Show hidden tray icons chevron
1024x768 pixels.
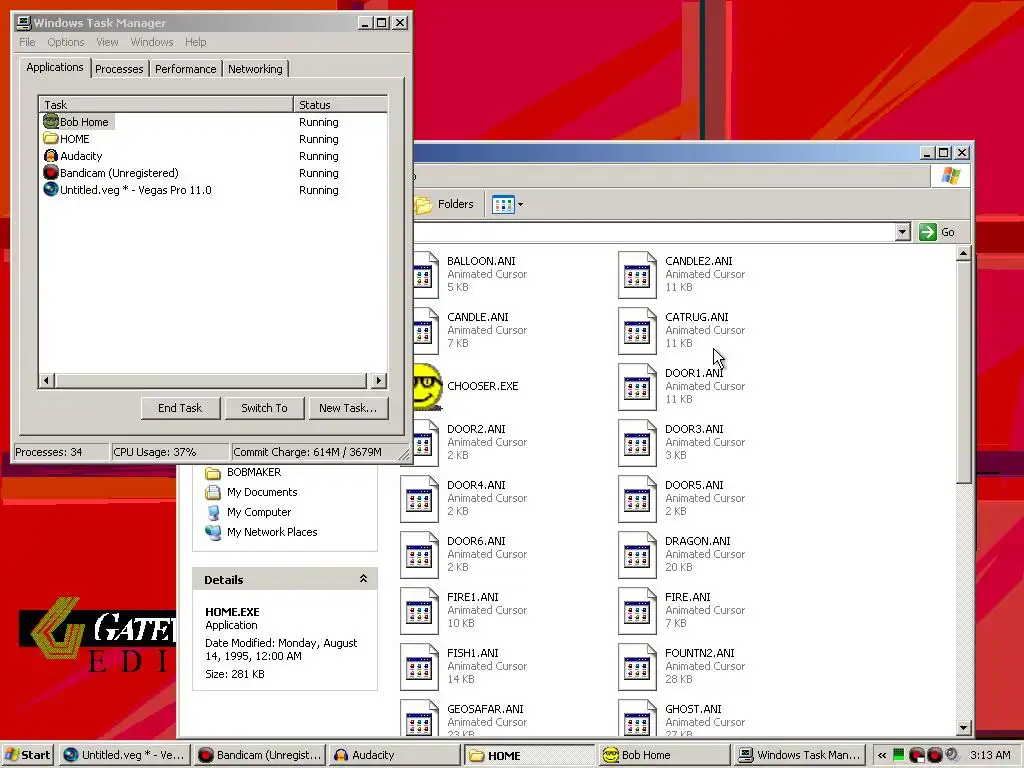[x=882, y=755]
